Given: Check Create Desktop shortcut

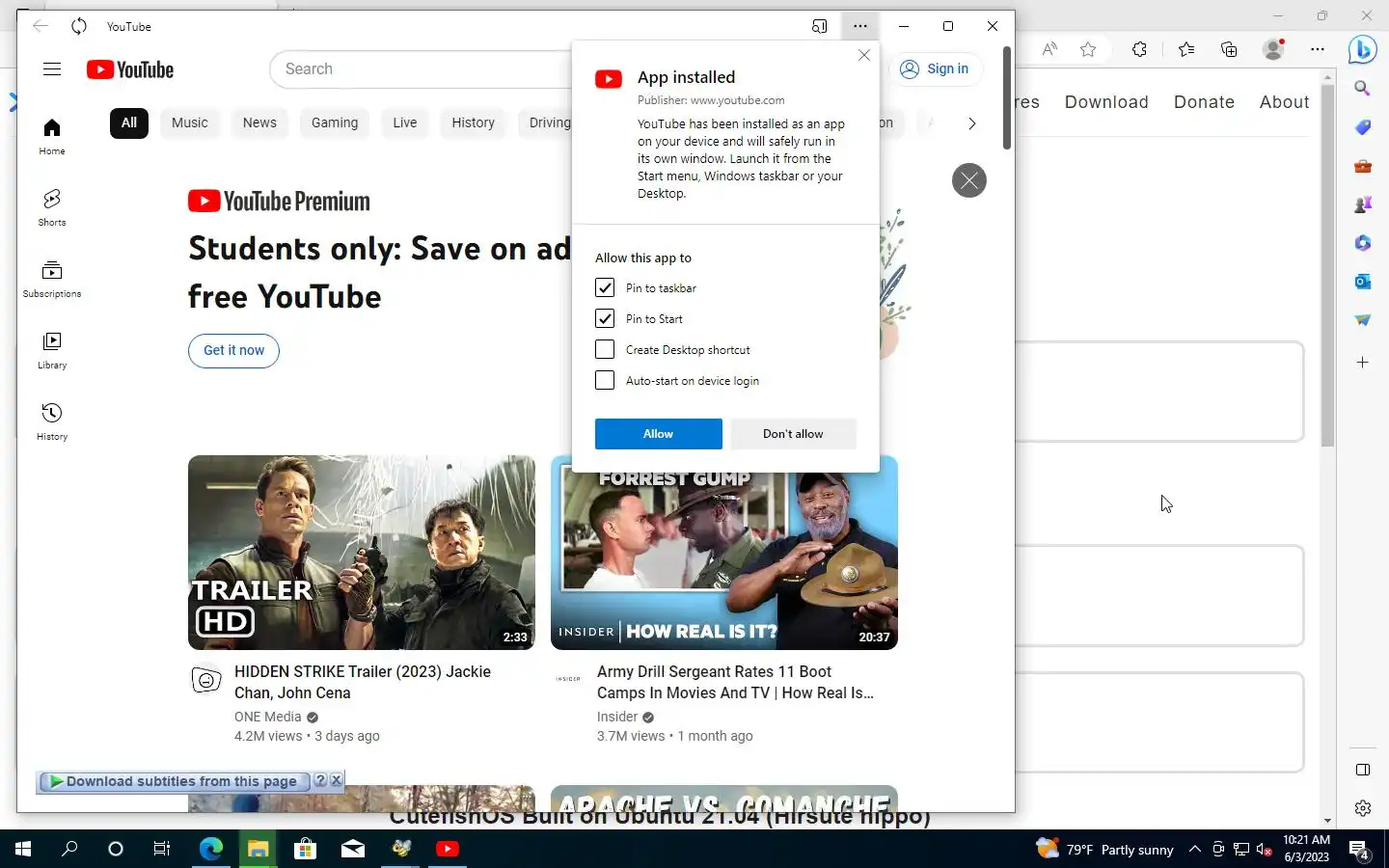Looking at the screenshot, I should coord(605,349).
